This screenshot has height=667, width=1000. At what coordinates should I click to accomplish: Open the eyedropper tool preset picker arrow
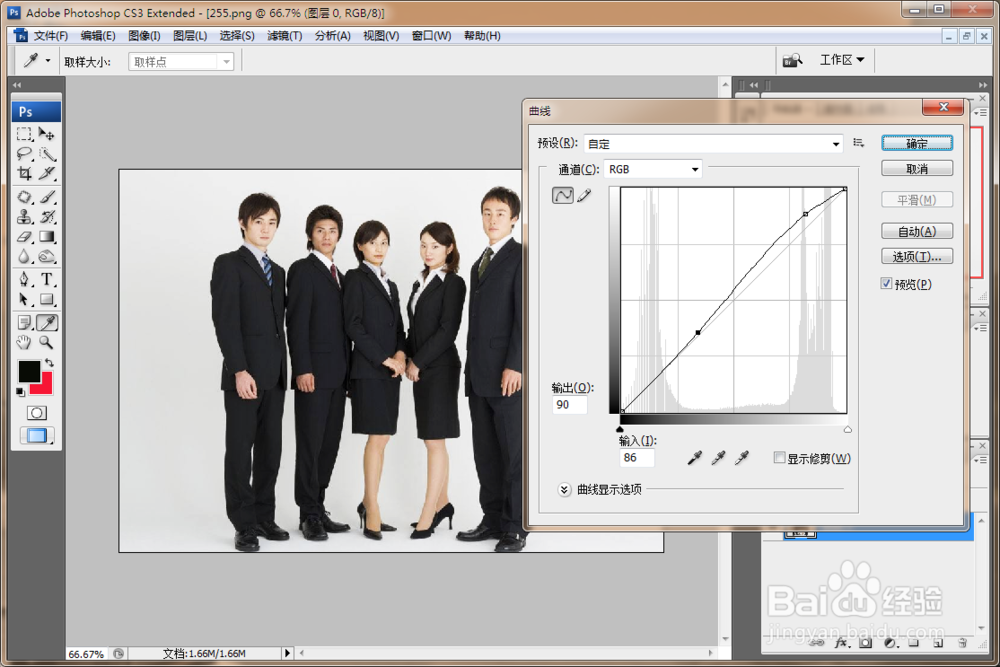coord(48,61)
